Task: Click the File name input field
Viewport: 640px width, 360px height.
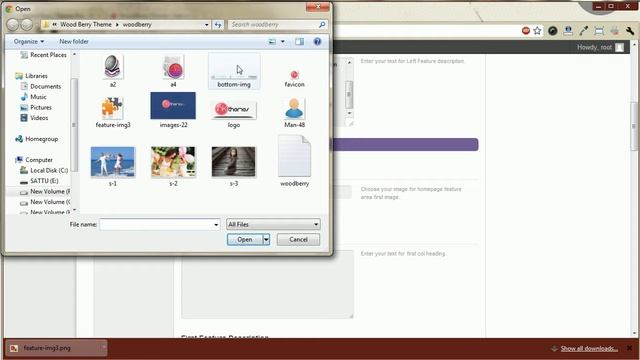Action: click(x=156, y=224)
